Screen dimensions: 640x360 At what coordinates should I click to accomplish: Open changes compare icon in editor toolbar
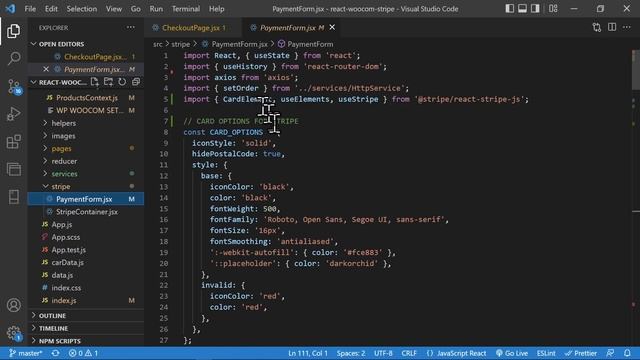pyautogui.click(x=597, y=27)
